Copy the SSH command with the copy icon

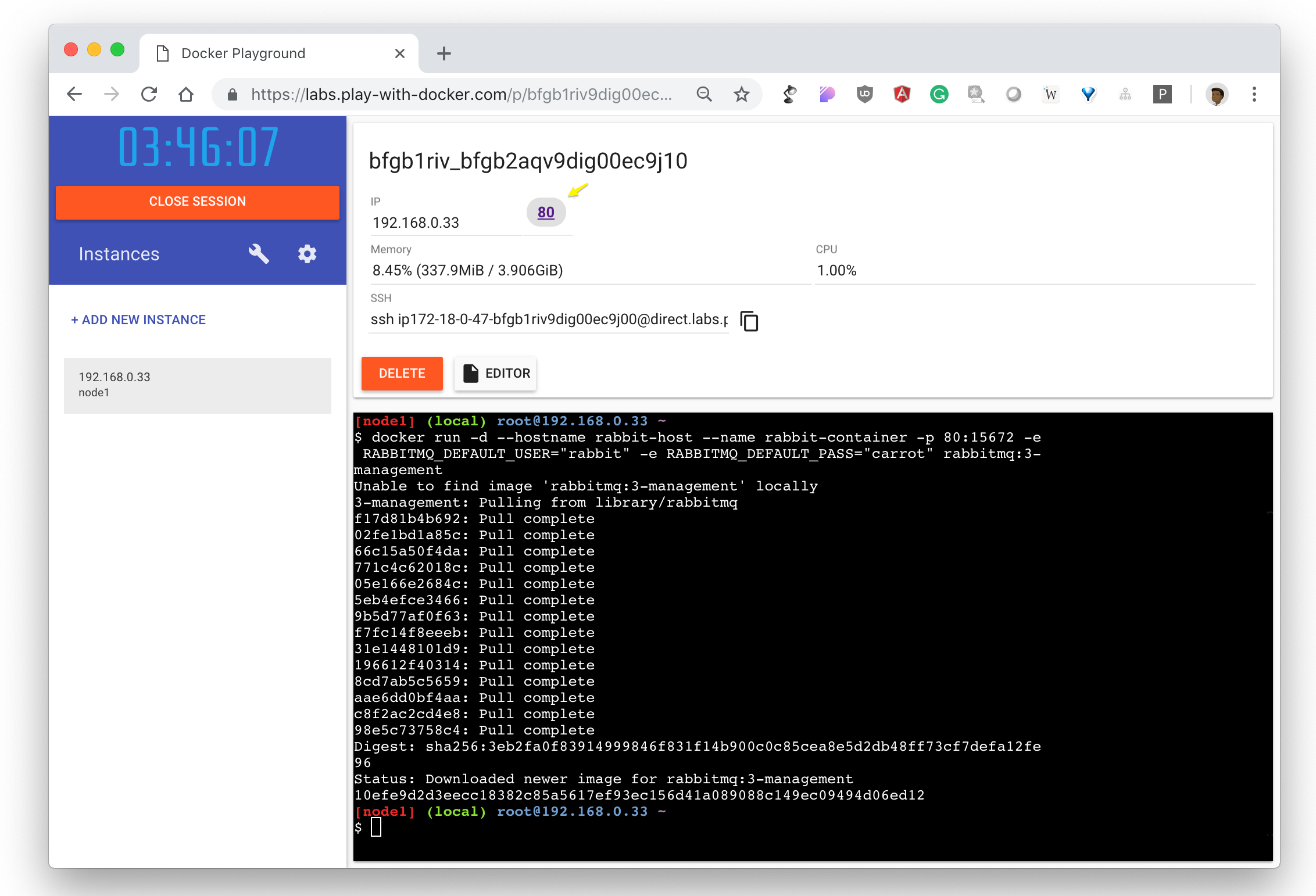[749, 321]
